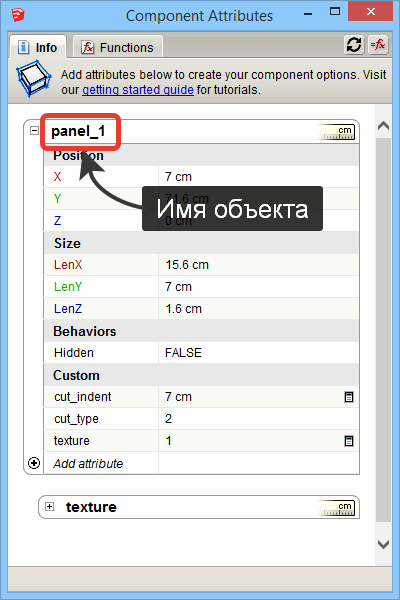Click the refresh arrows icon
This screenshot has height=600, width=400.
coord(354,46)
